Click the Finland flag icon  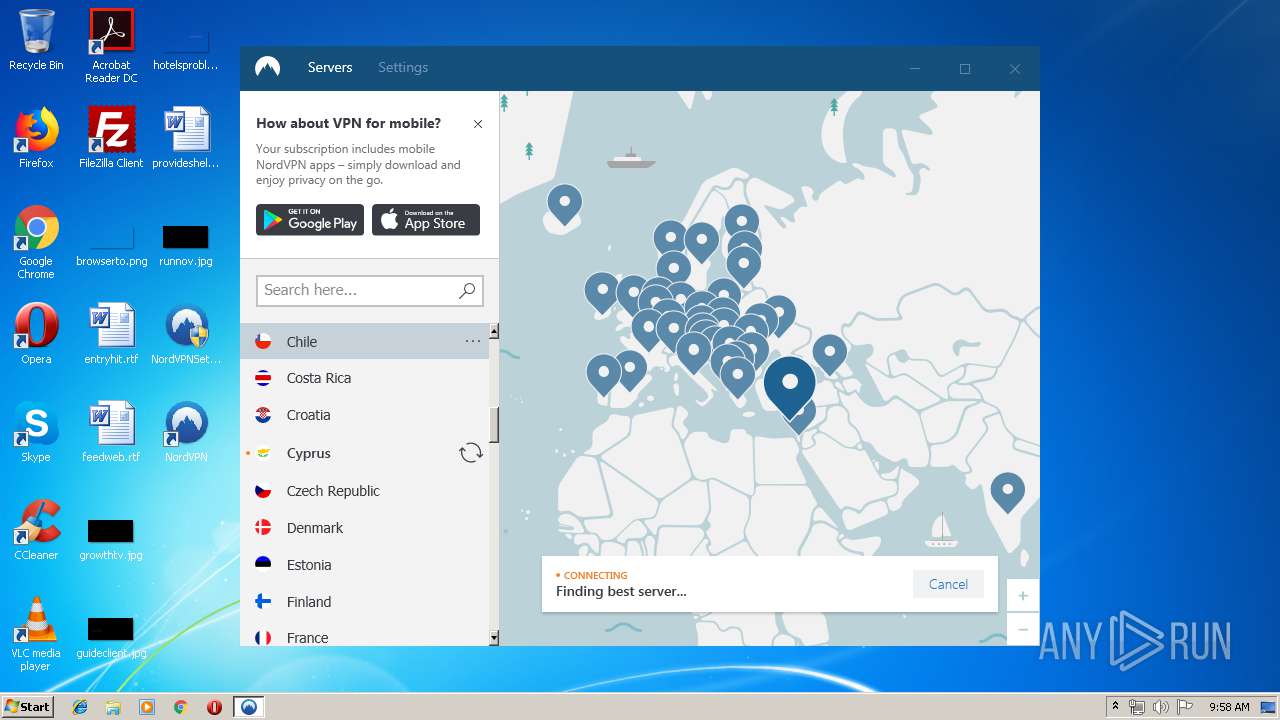[x=263, y=602]
